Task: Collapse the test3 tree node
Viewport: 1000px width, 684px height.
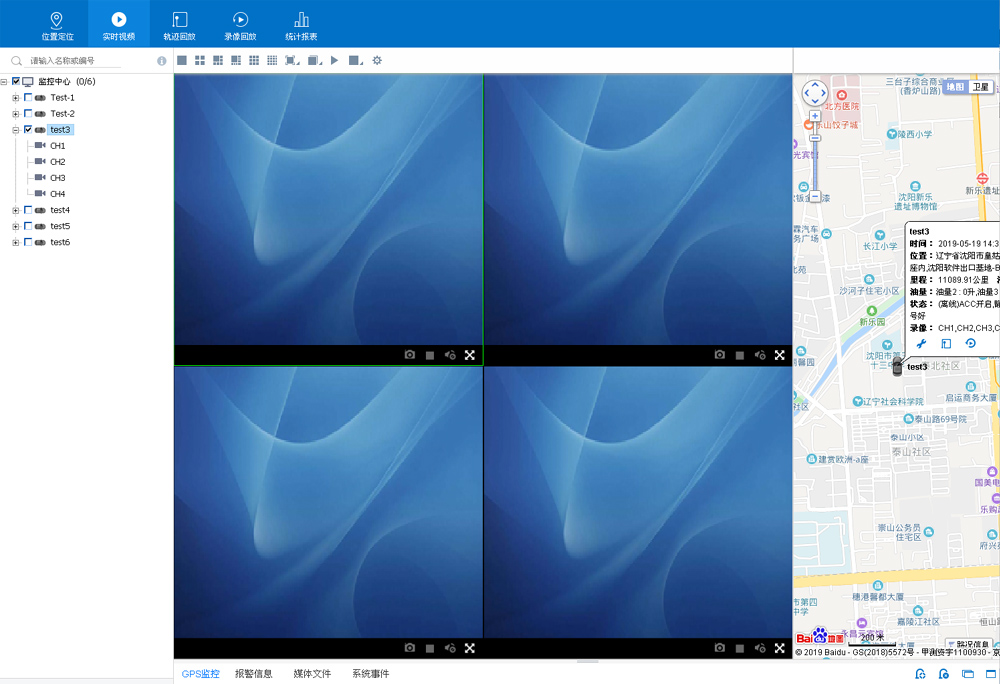Action: (x=16, y=130)
